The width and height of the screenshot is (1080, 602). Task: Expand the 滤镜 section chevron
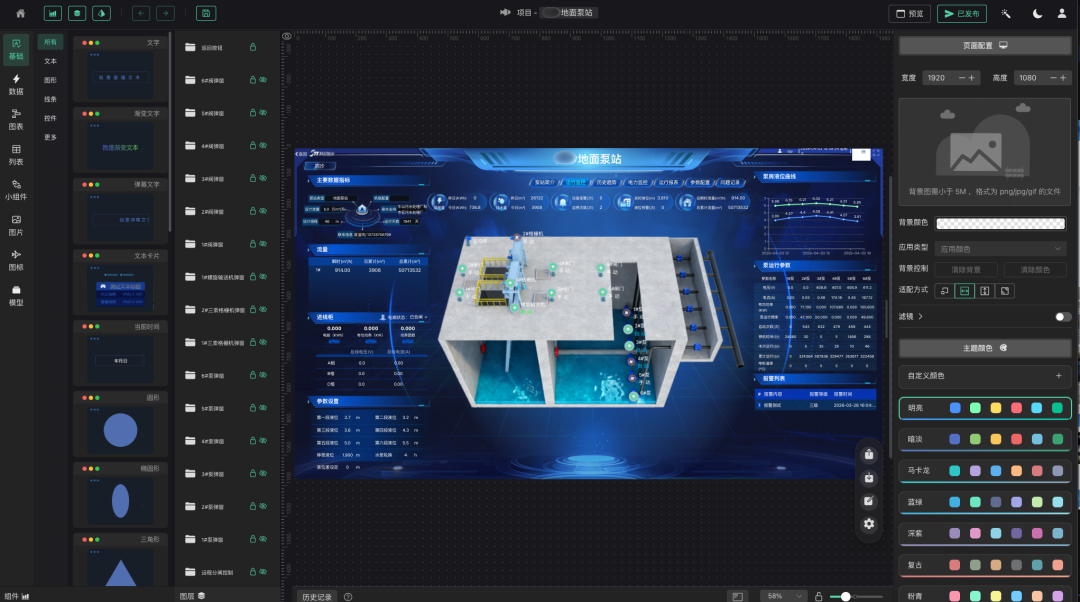[920, 317]
